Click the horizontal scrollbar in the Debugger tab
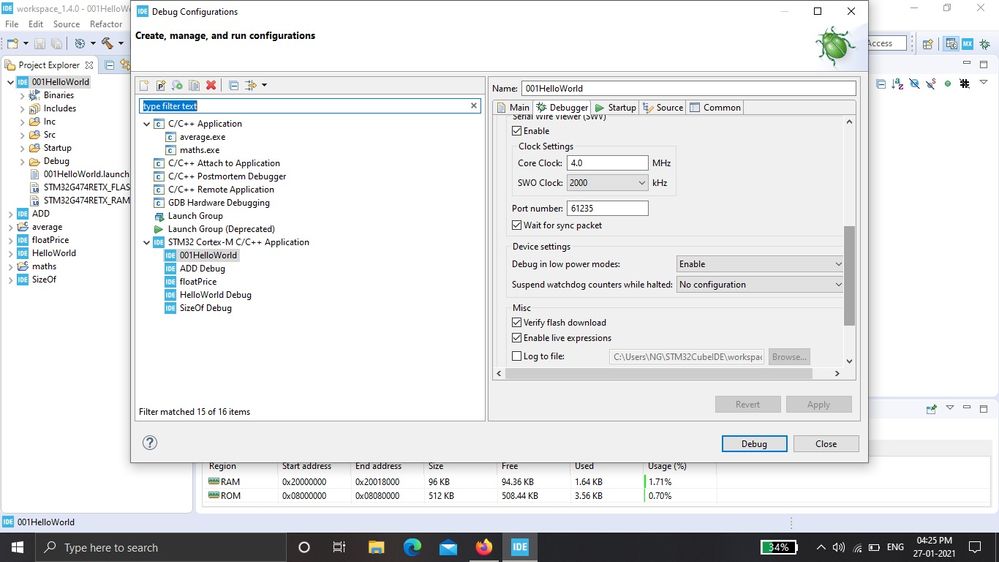The image size is (999, 562). [659, 373]
